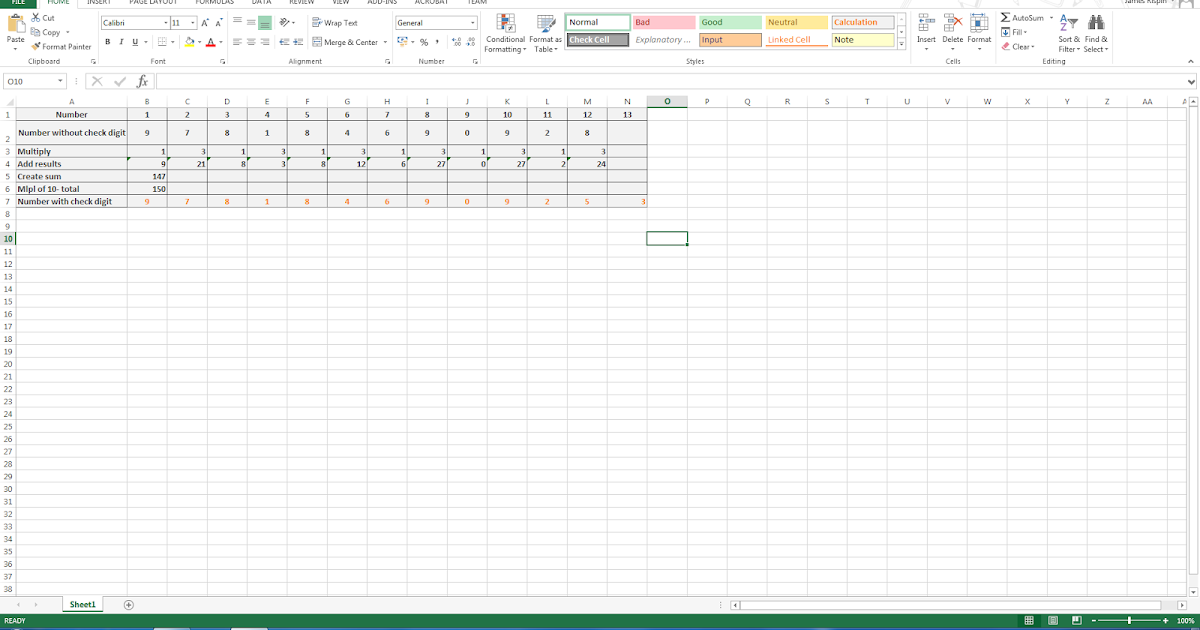Open Alignment dialog launcher
This screenshot has height=630, width=1200.
(x=387, y=62)
